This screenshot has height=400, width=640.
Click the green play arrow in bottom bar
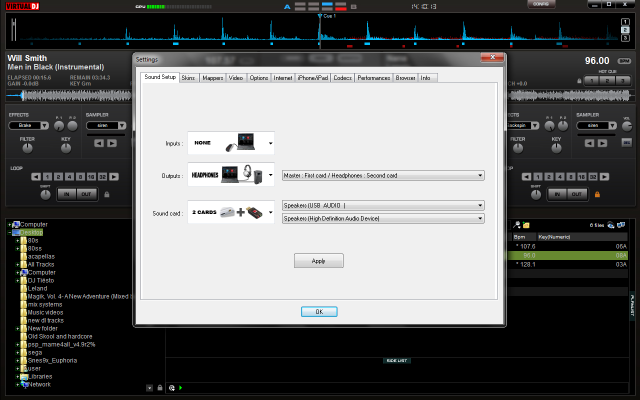point(180,388)
